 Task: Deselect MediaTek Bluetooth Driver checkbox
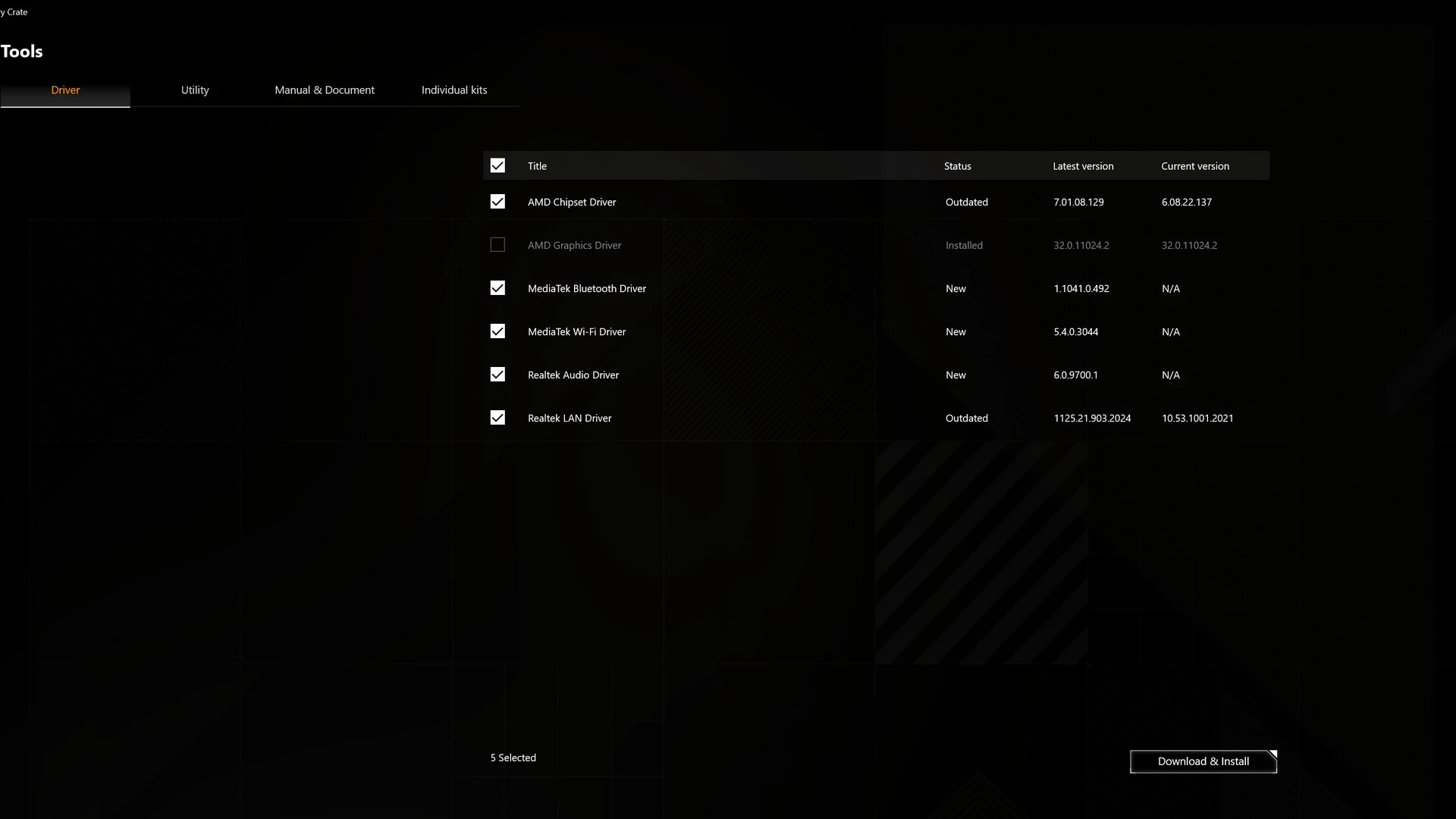coord(497,288)
